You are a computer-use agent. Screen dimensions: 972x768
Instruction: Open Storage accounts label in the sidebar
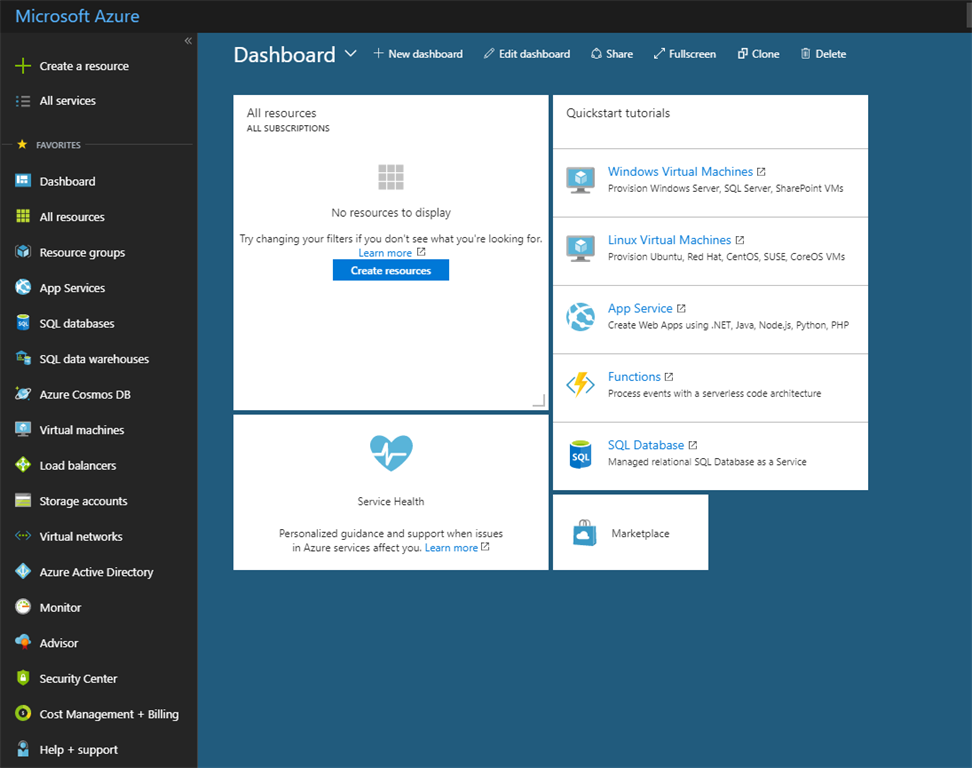click(x=84, y=501)
